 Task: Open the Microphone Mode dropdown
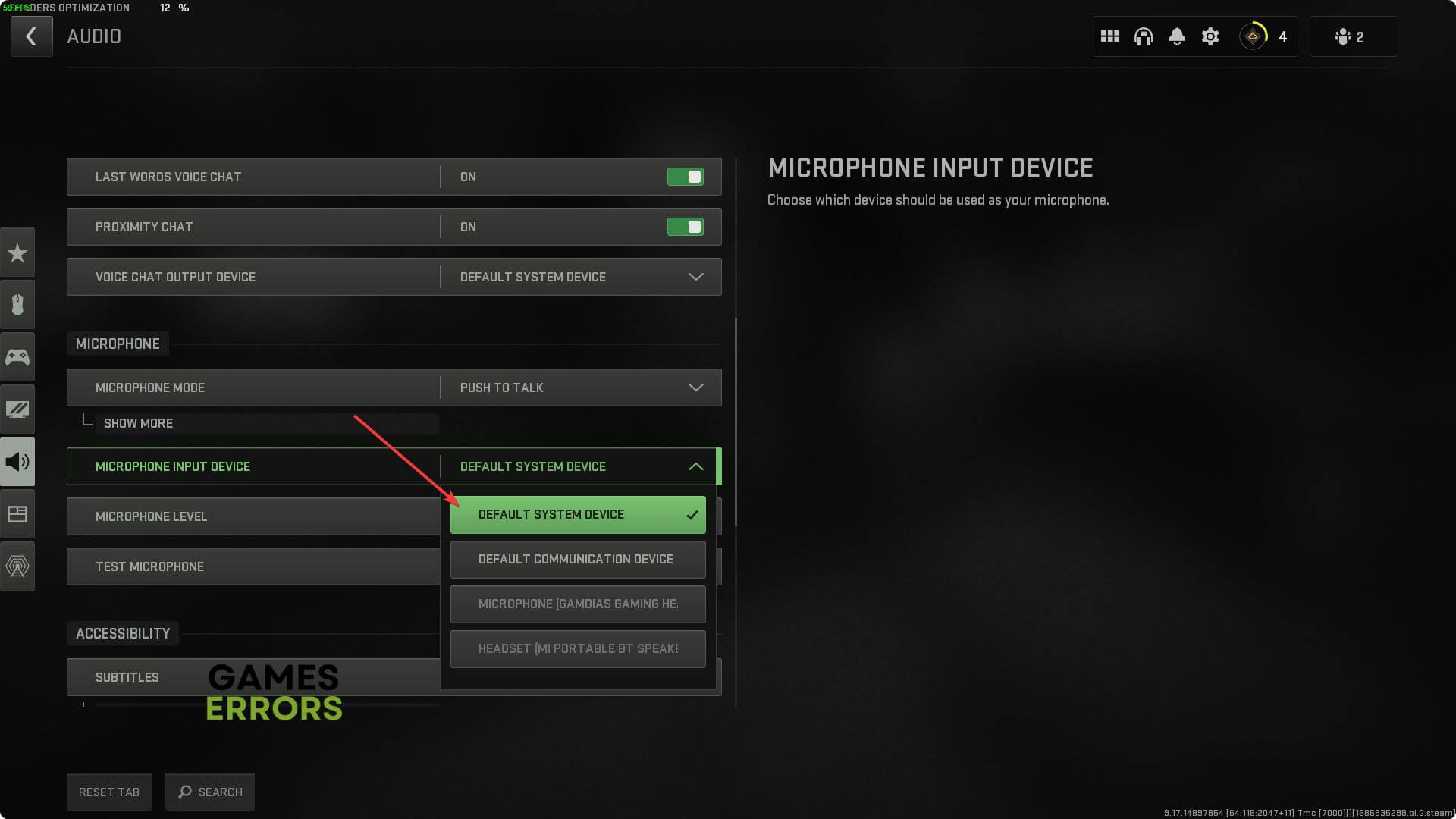[x=695, y=388]
